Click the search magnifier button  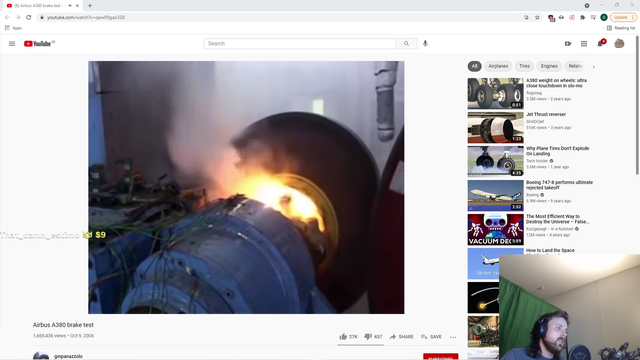406,44
